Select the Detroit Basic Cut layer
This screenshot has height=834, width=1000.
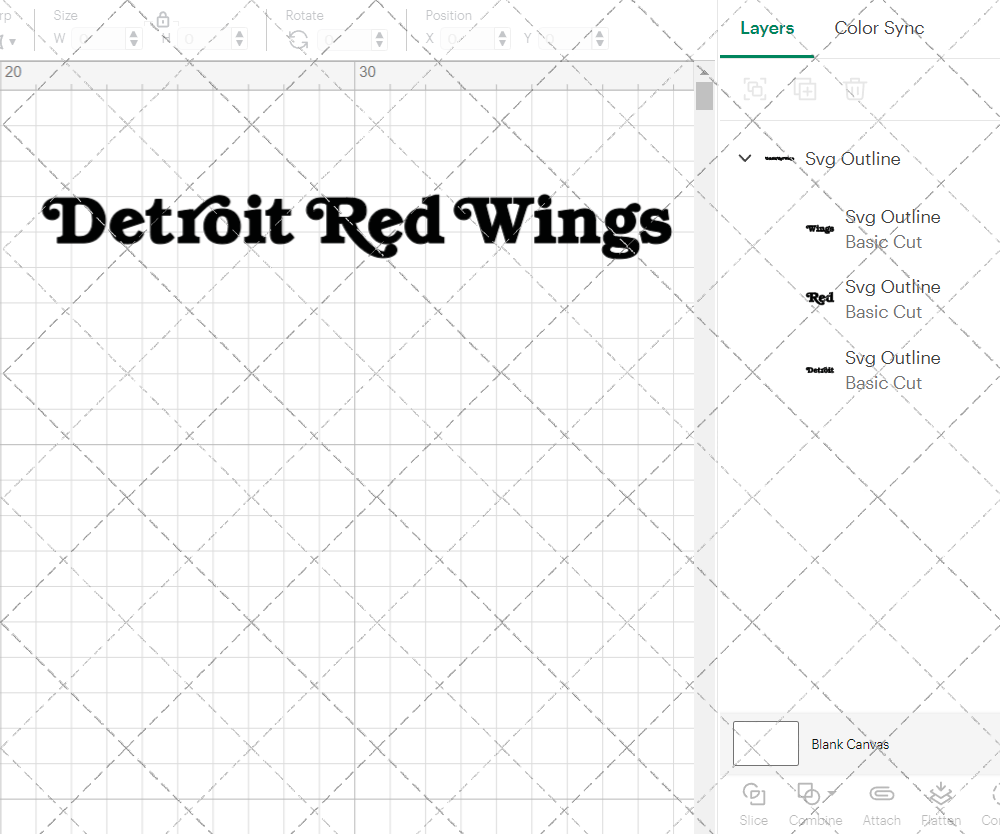[x=892, y=370]
